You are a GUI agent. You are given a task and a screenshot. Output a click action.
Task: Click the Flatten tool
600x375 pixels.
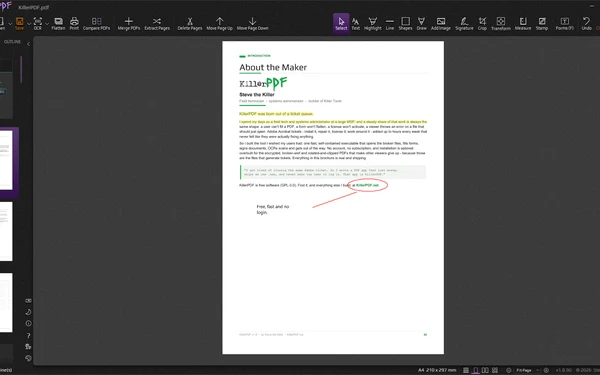point(58,23)
